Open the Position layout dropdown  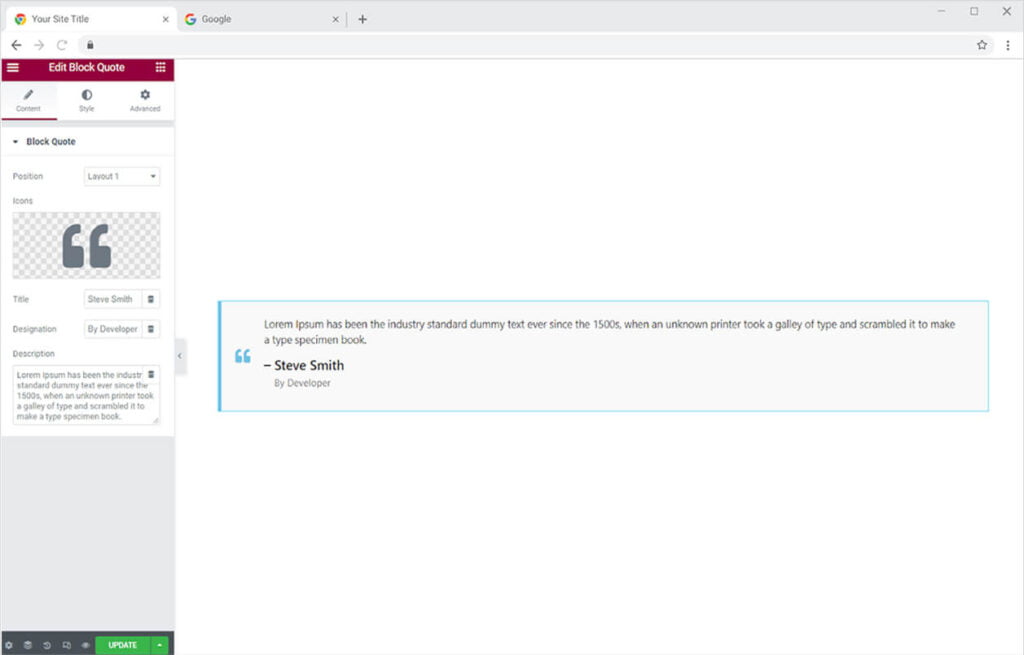[122, 176]
